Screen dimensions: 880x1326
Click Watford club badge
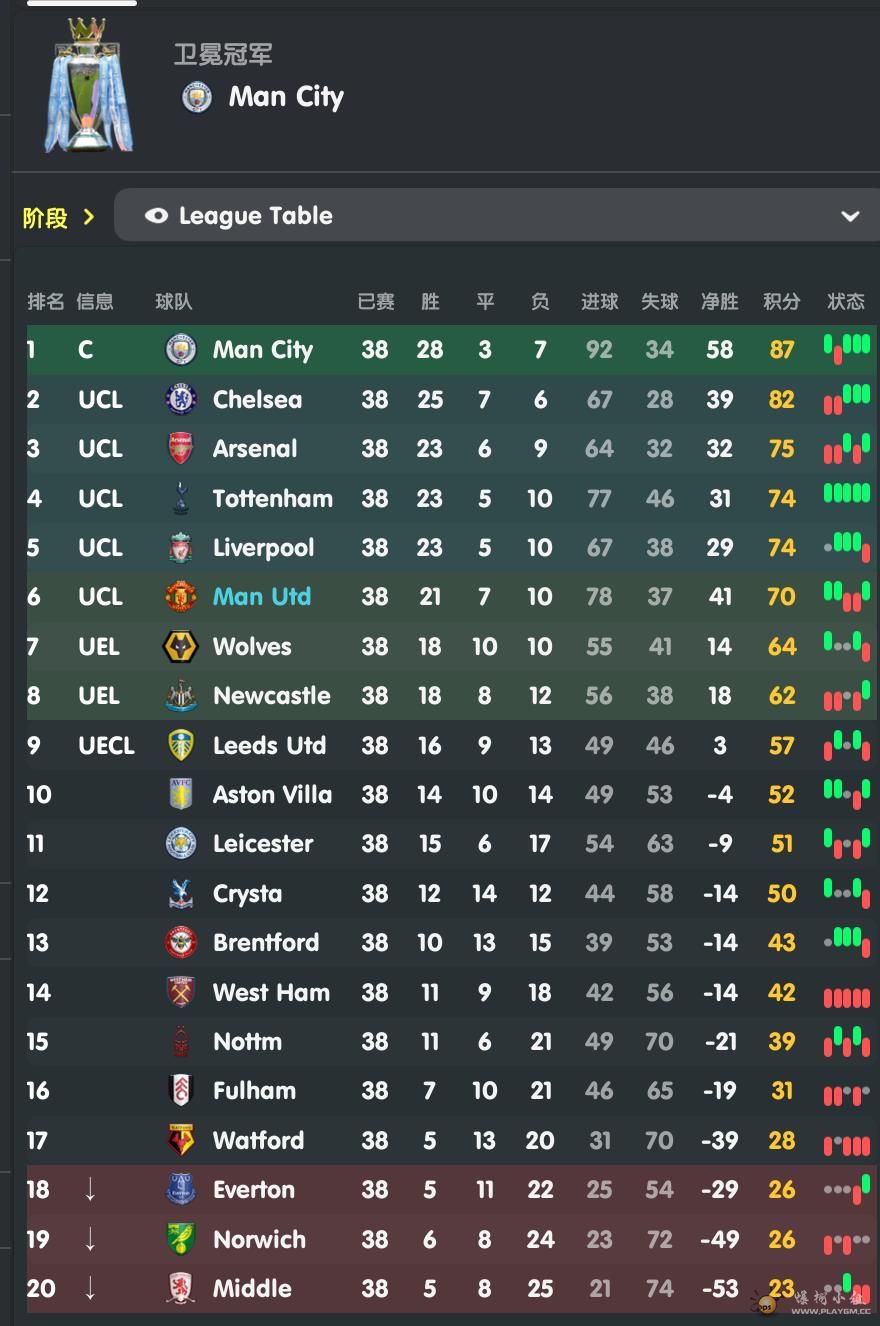(x=181, y=1140)
